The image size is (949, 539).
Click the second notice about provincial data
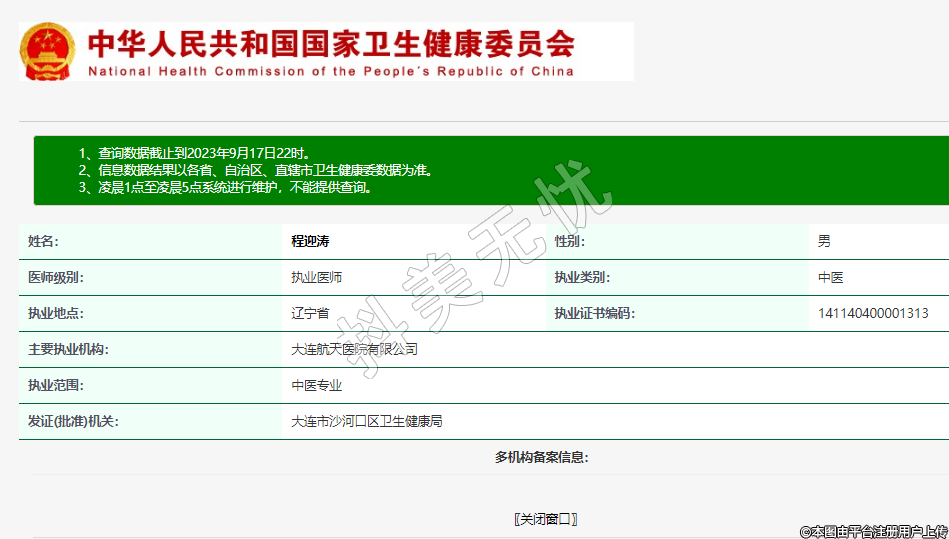[256, 170]
